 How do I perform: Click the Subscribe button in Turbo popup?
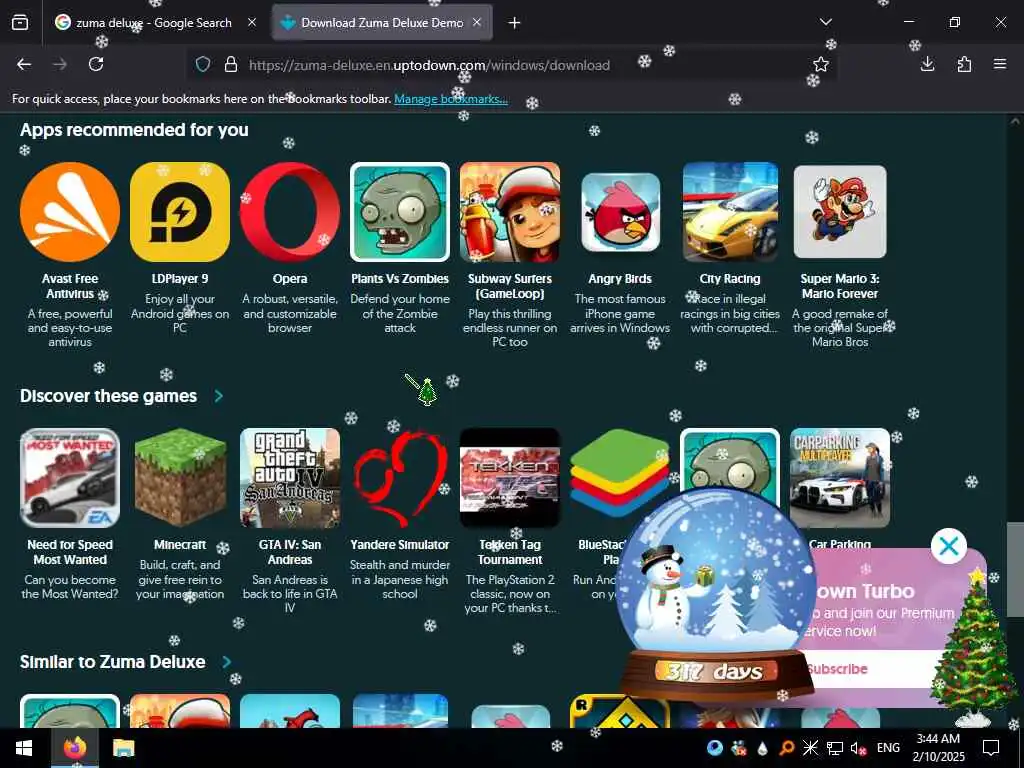pyautogui.click(x=837, y=669)
